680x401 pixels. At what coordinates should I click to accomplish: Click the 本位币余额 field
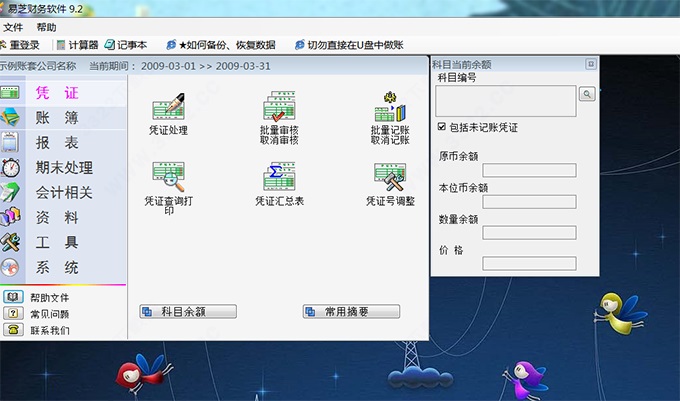(529, 202)
